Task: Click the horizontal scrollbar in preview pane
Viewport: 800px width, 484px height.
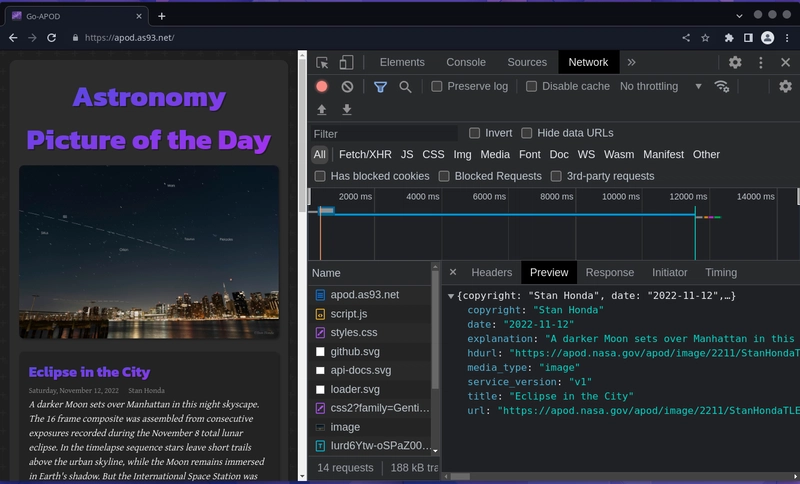Action: coord(460,476)
